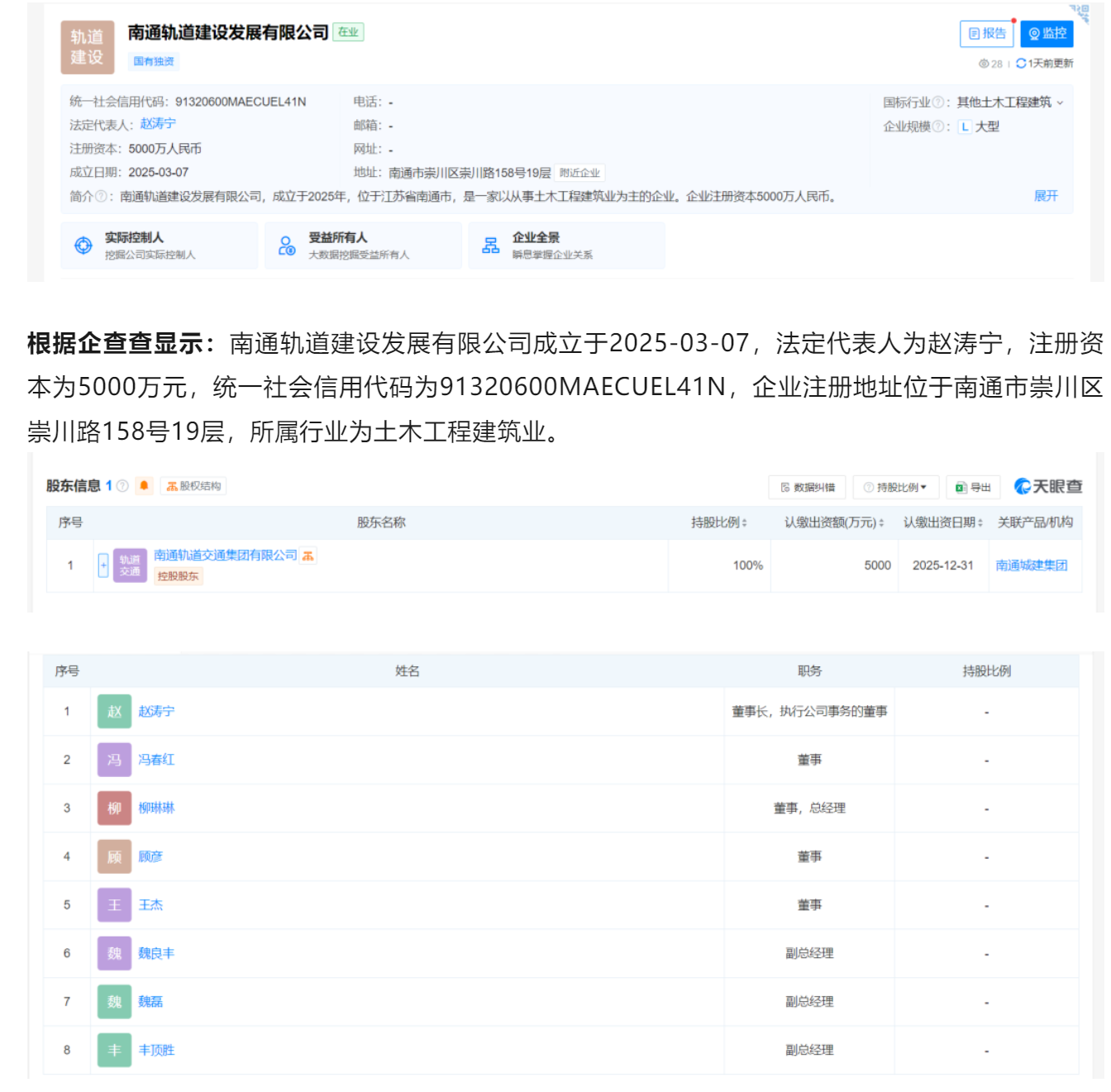Click the 董事,总经理 position cell
Viewport: 1111px width, 1092px height.
(x=809, y=808)
